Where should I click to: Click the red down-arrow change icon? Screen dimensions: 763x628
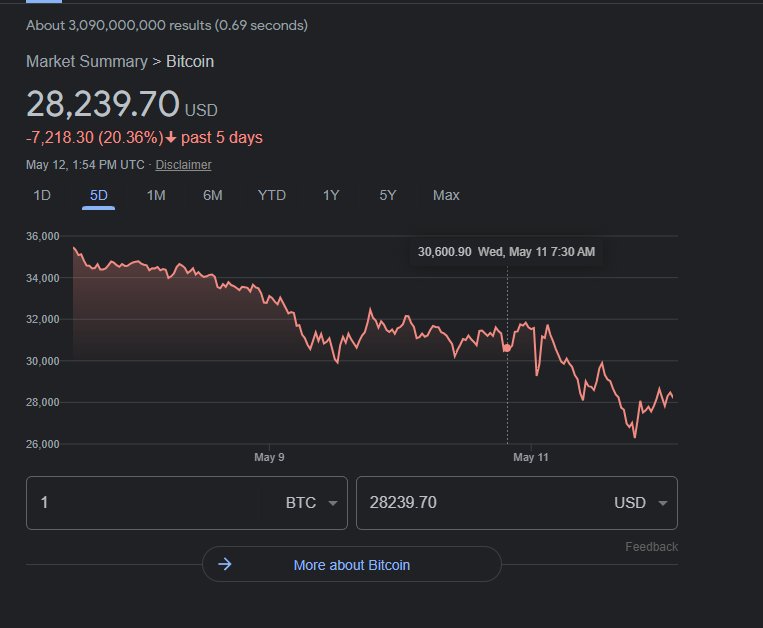pyautogui.click(x=170, y=138)
